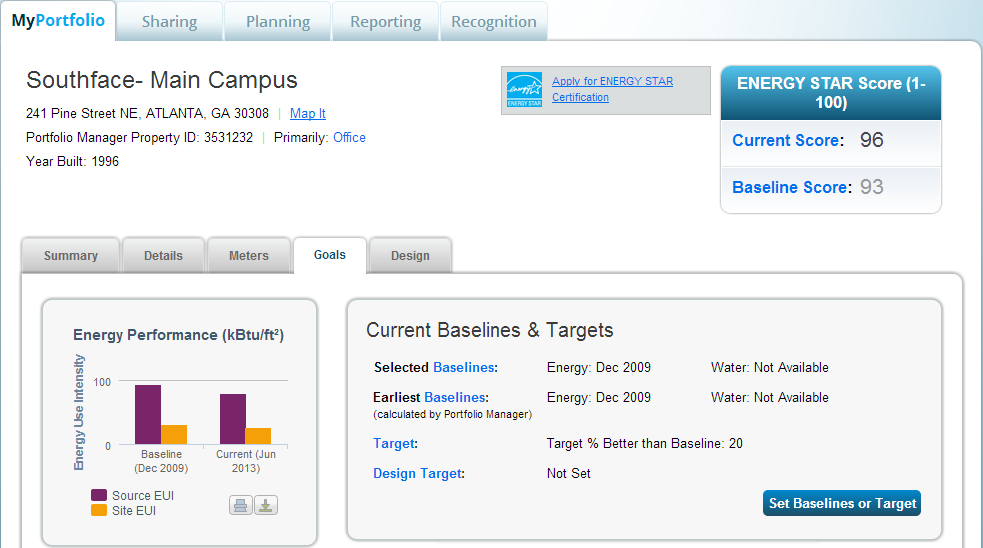Viewport: 983px width, 548px height.
Task: Open the Earliest Baselines link
Action: 455,398
